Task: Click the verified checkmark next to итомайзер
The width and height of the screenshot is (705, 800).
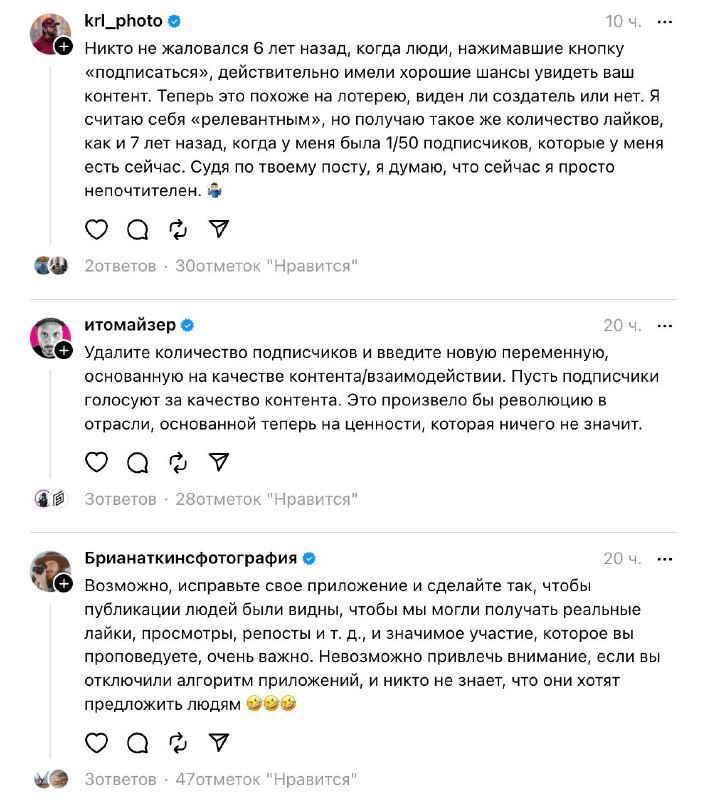Action: 185,324
